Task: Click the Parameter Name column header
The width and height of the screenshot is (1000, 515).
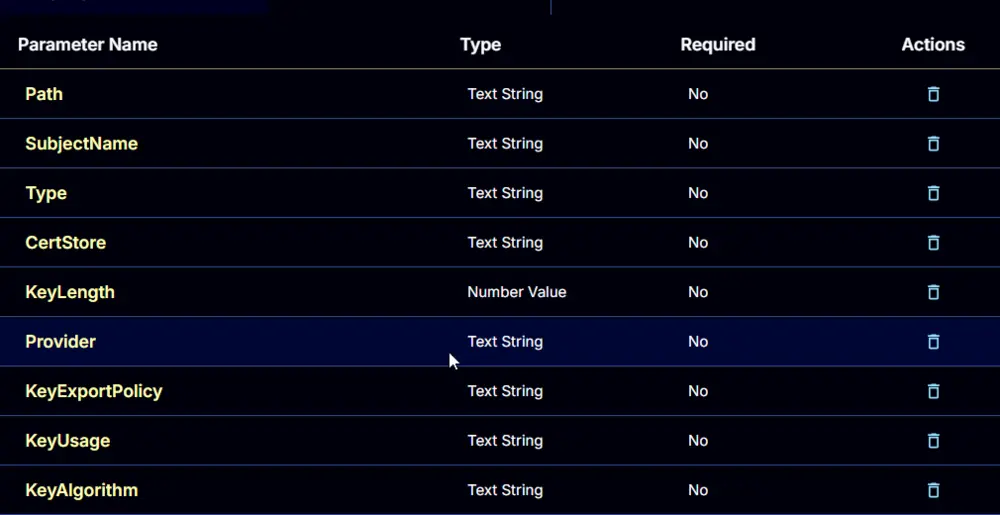Action: (x=87, y=45)
